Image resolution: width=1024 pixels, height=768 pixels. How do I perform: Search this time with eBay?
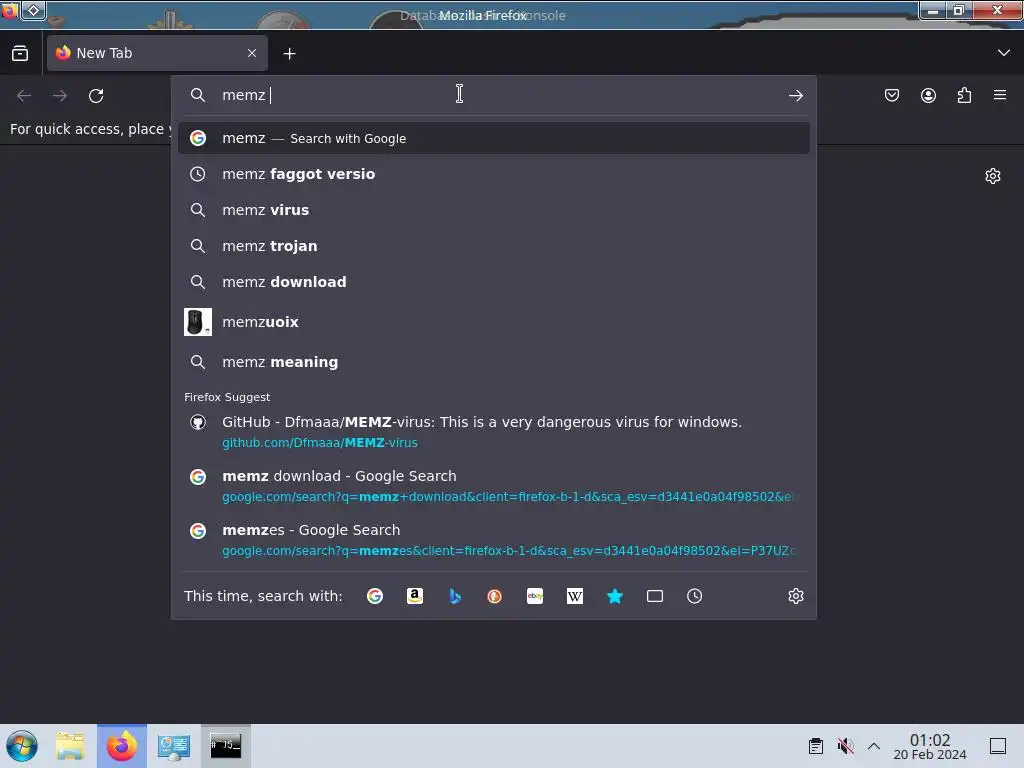[x=535, y=596]
